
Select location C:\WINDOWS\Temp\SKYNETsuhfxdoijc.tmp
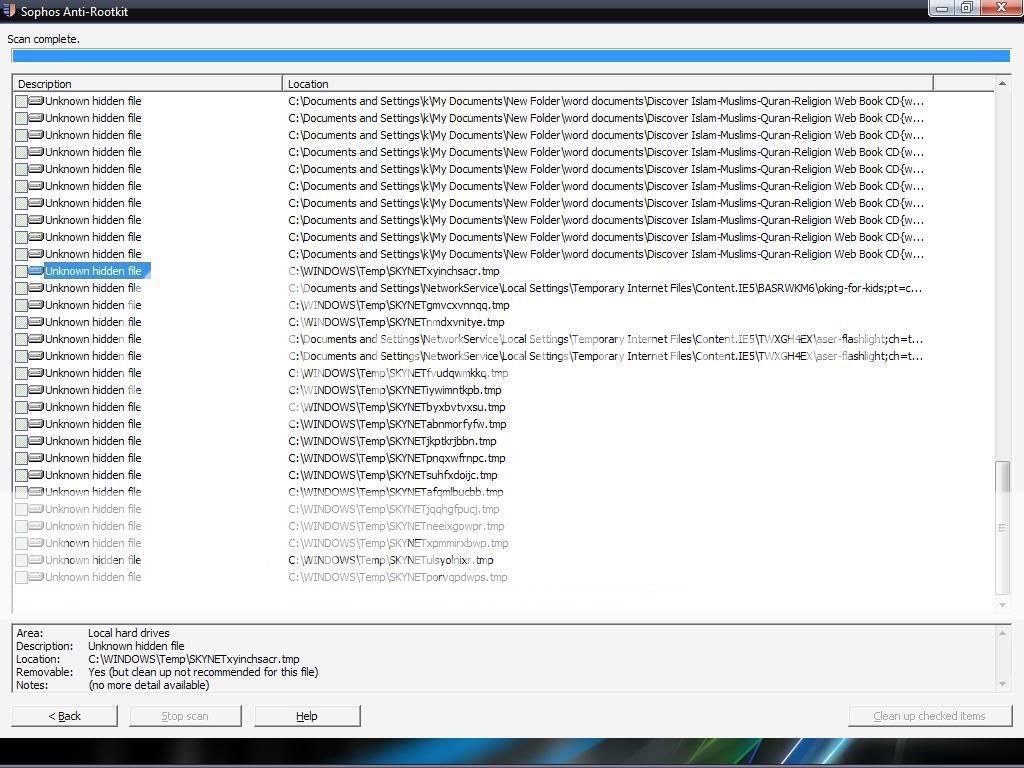coord(393,475)
